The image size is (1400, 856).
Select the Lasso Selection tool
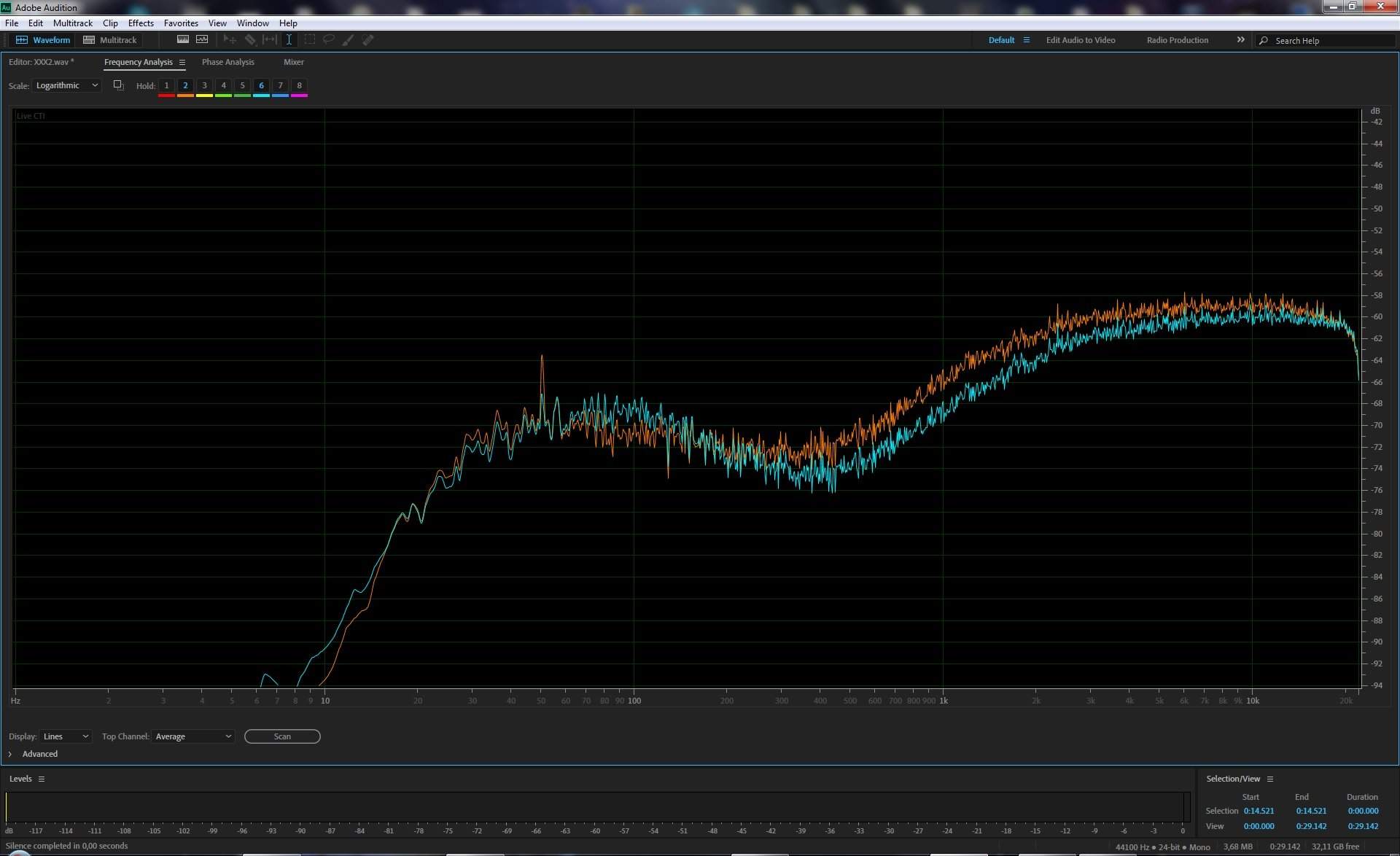(x=329, y=40)
